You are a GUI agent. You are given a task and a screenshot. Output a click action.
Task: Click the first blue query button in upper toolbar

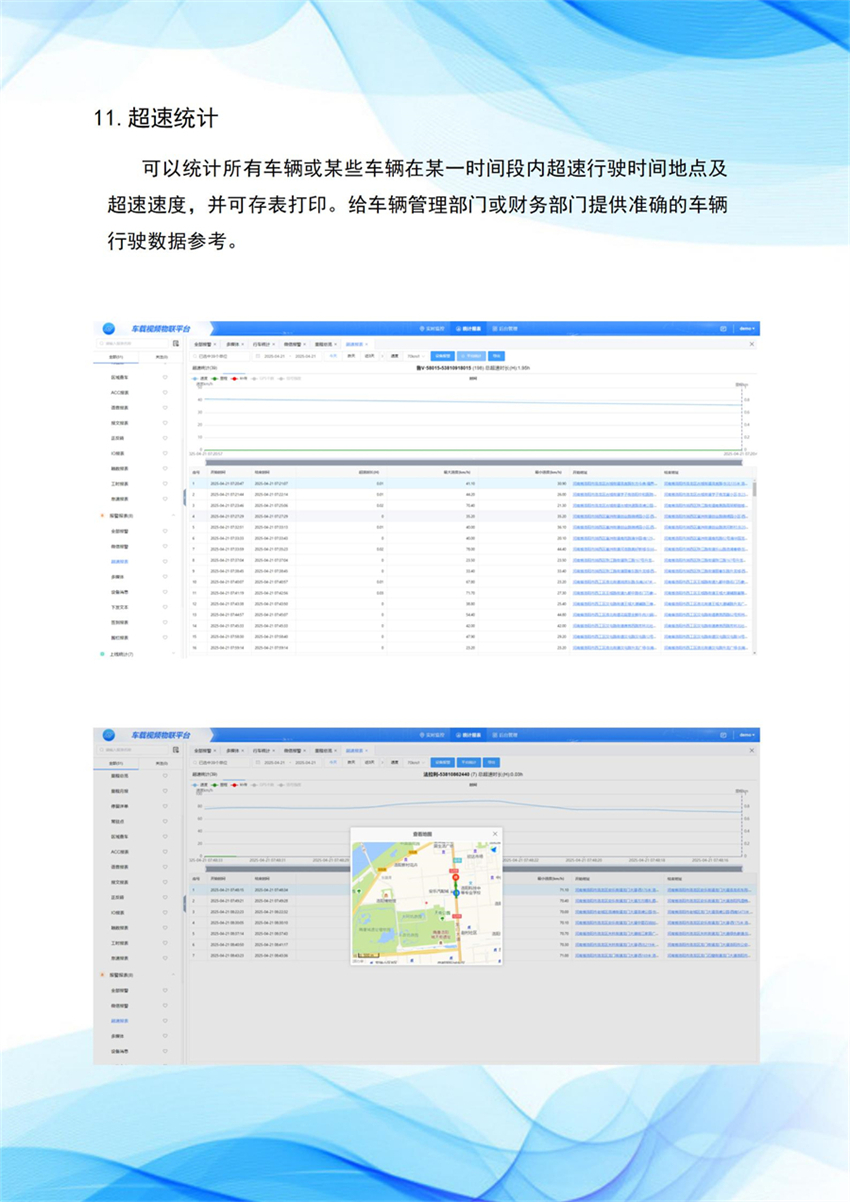pyautogui.click(x=443, y=356)
